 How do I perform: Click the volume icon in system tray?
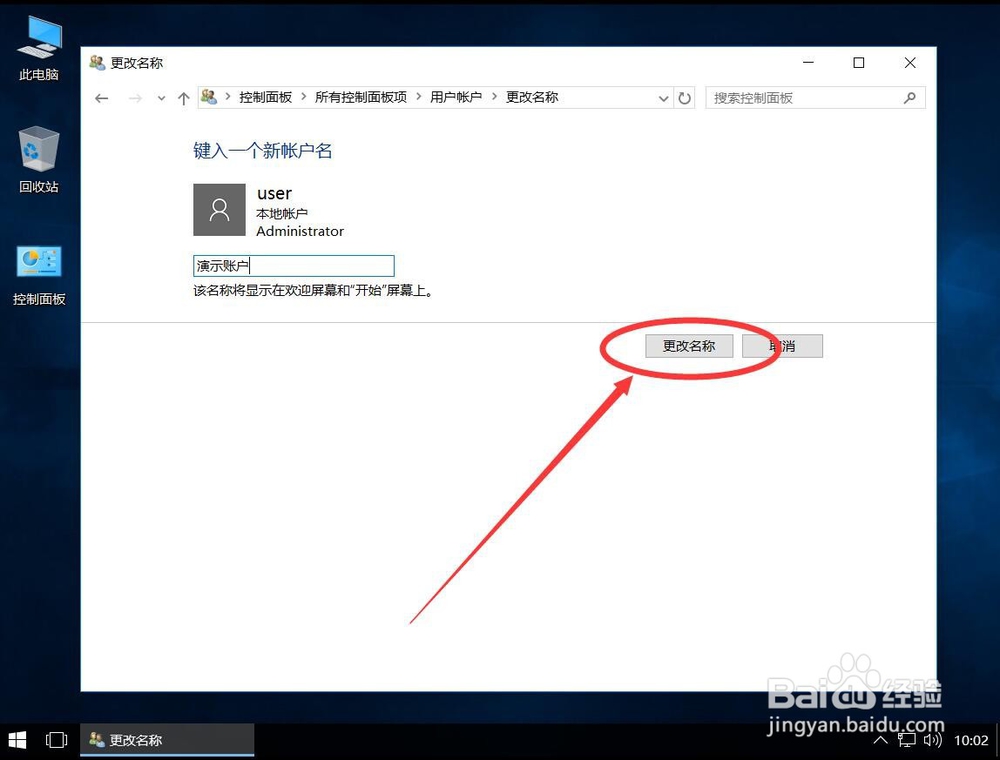click(933, 741)
